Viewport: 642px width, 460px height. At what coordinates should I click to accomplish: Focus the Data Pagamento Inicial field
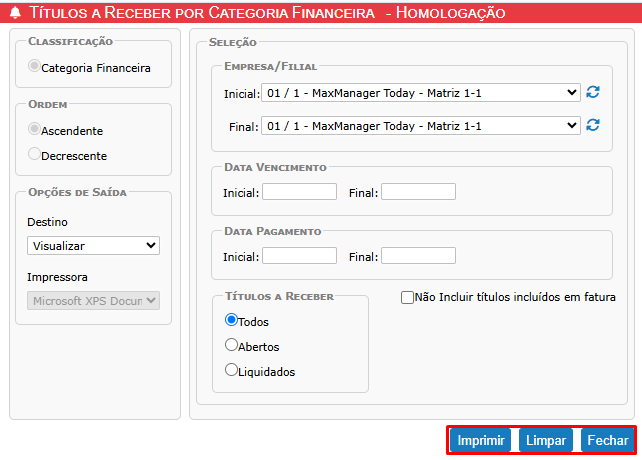click(x=299, y=256)
